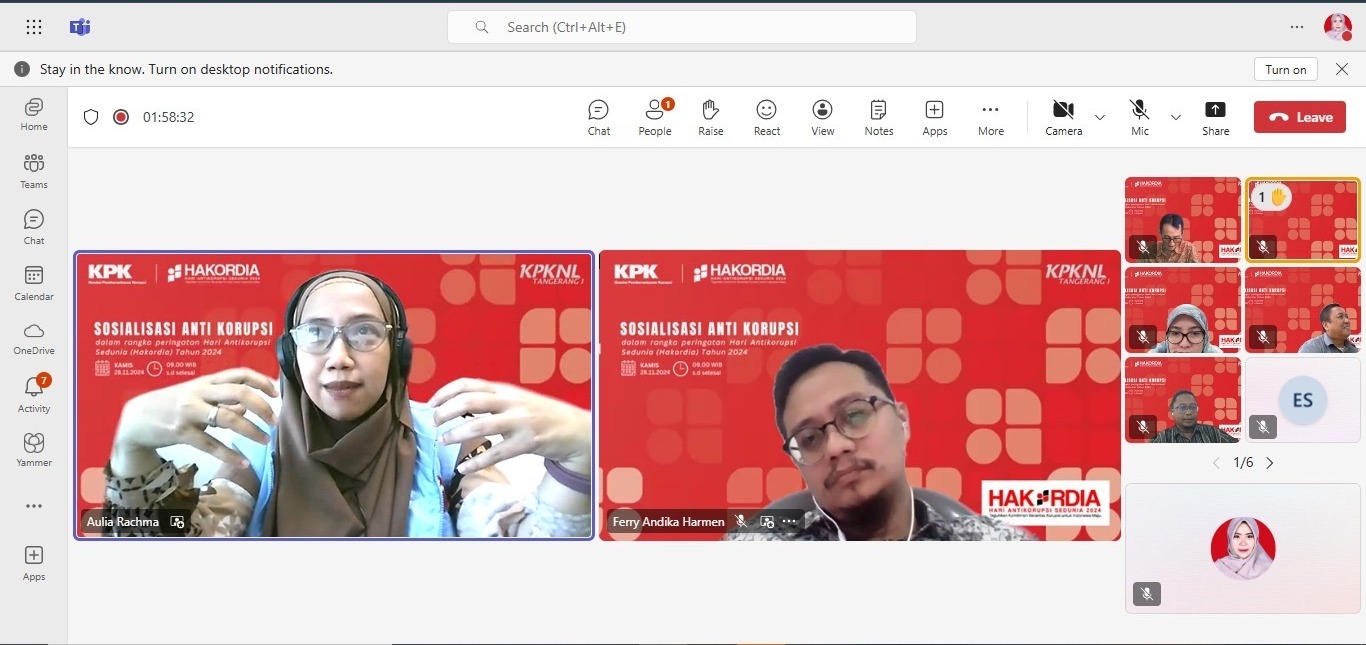This screenshot has width=1366, height=645.
Task: Raise your hand in the meeting
Action: point(711,117)
